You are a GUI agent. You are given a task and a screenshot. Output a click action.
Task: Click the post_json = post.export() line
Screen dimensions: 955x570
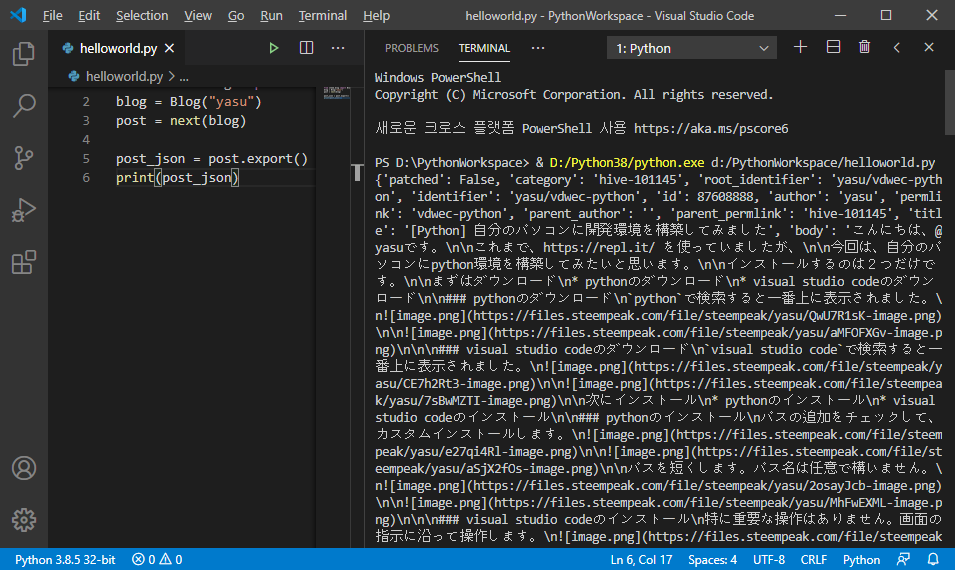tap(212, 158)
